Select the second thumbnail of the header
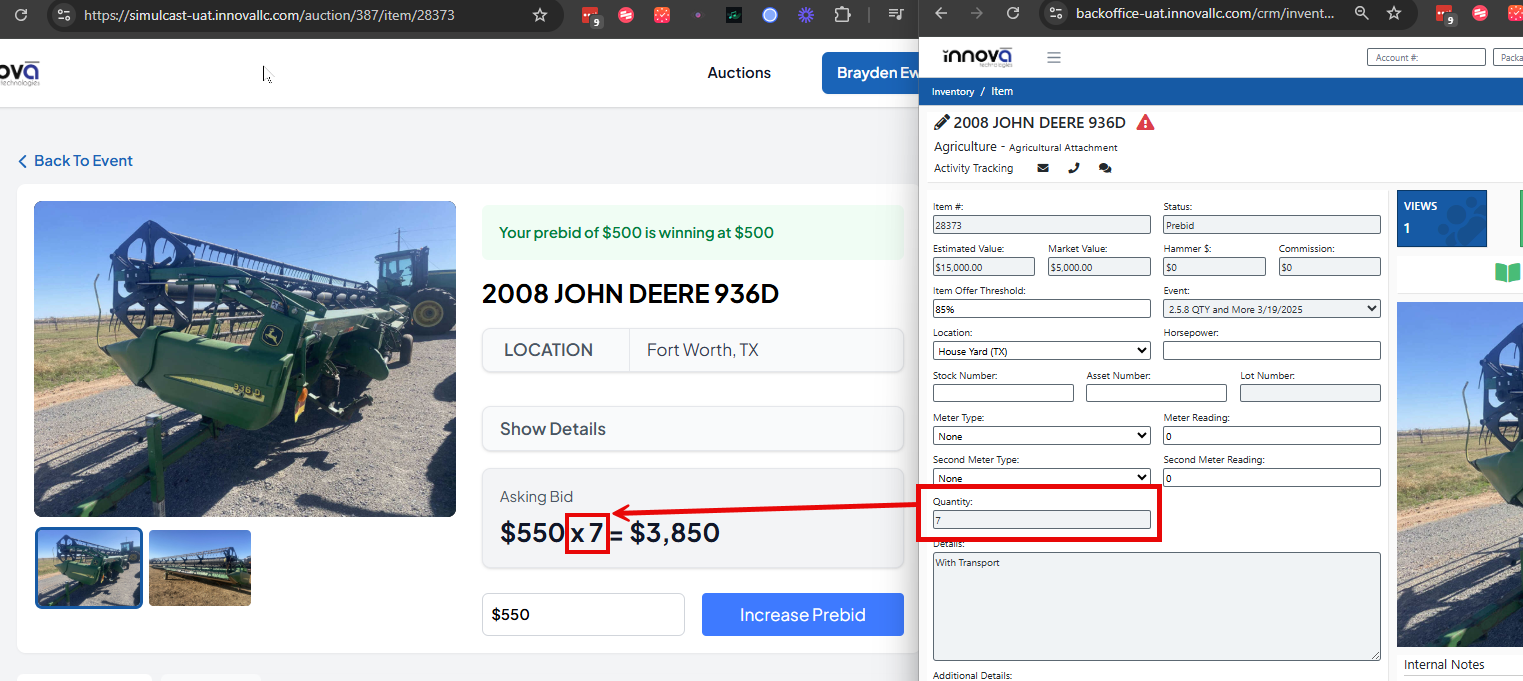The image size is (1523, 681). coord(200,568)
